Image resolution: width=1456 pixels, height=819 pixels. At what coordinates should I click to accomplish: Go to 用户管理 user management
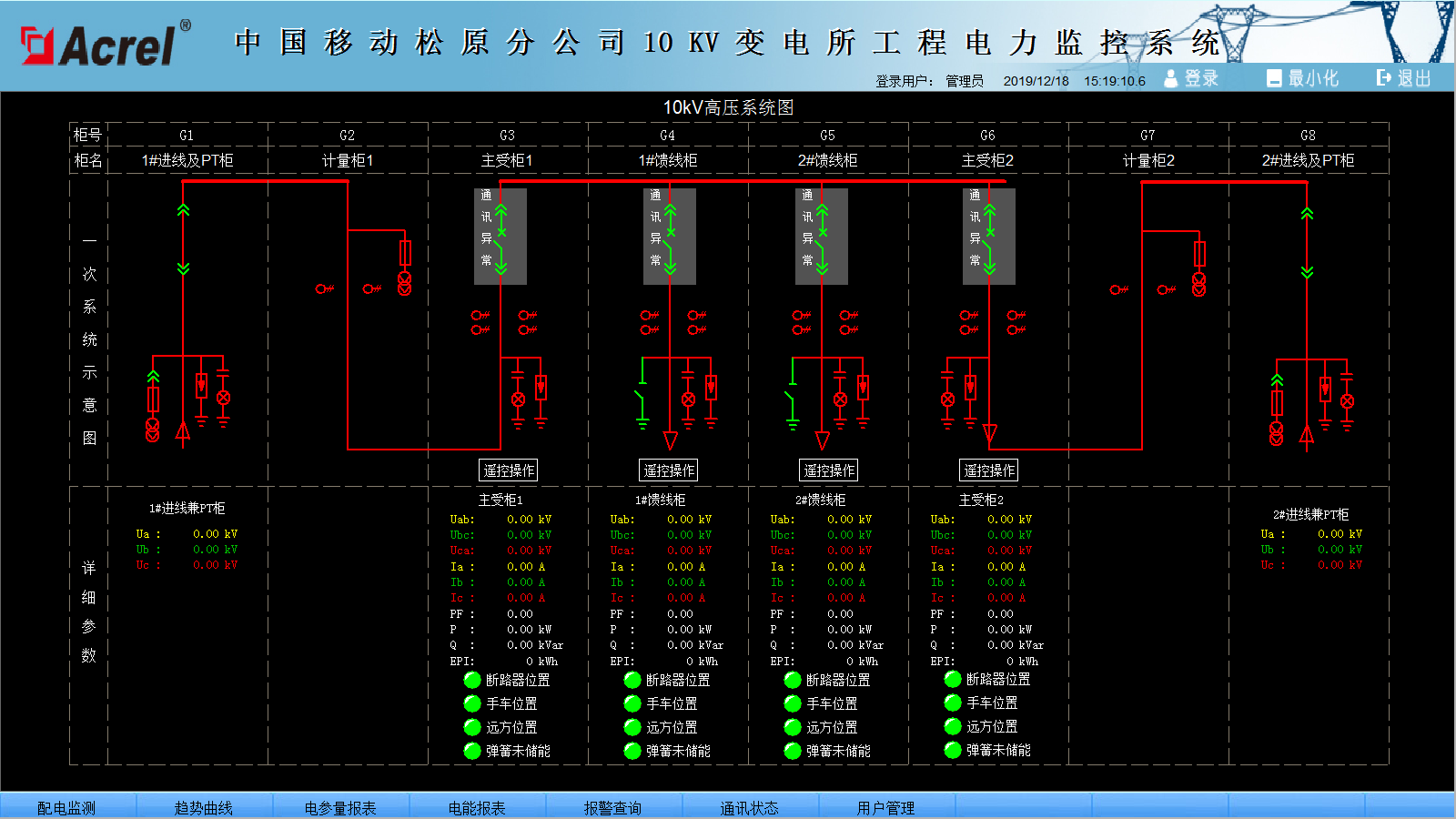click(x=885, y=807)
